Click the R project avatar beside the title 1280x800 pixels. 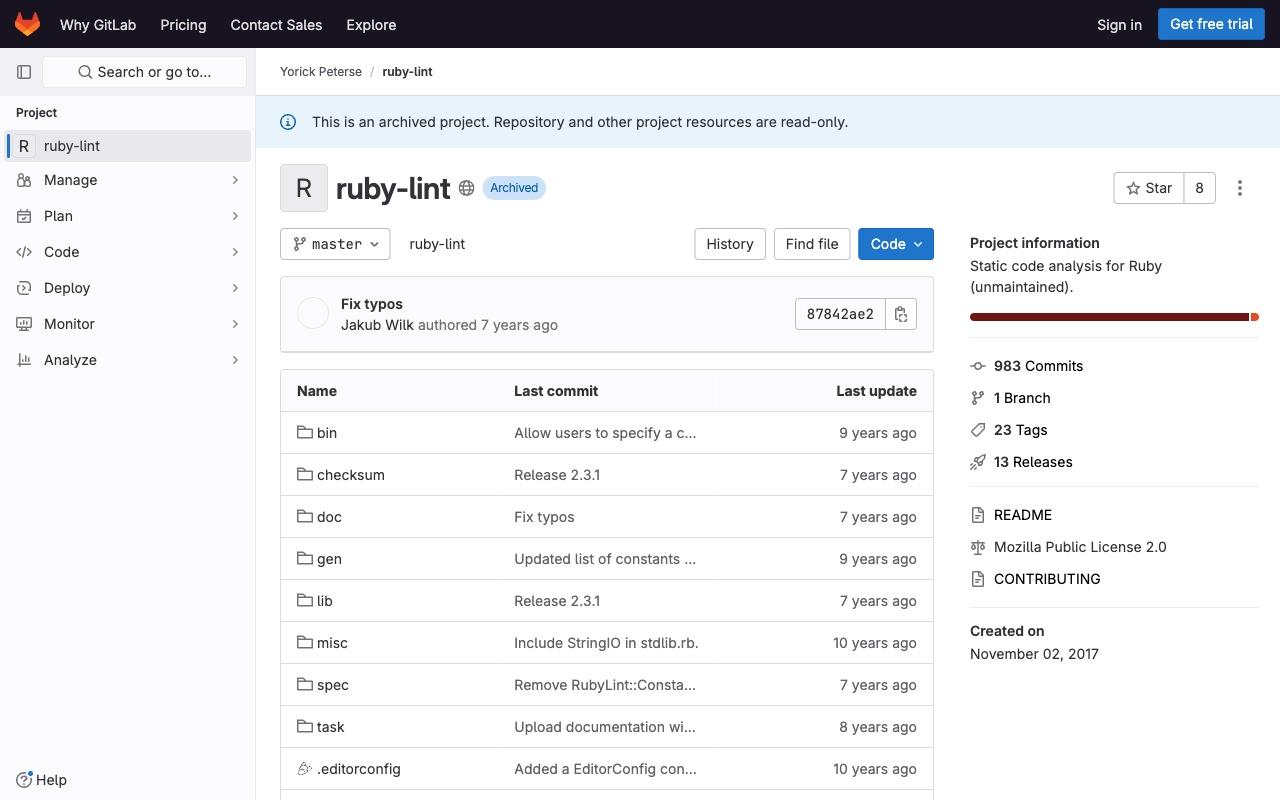304,188
